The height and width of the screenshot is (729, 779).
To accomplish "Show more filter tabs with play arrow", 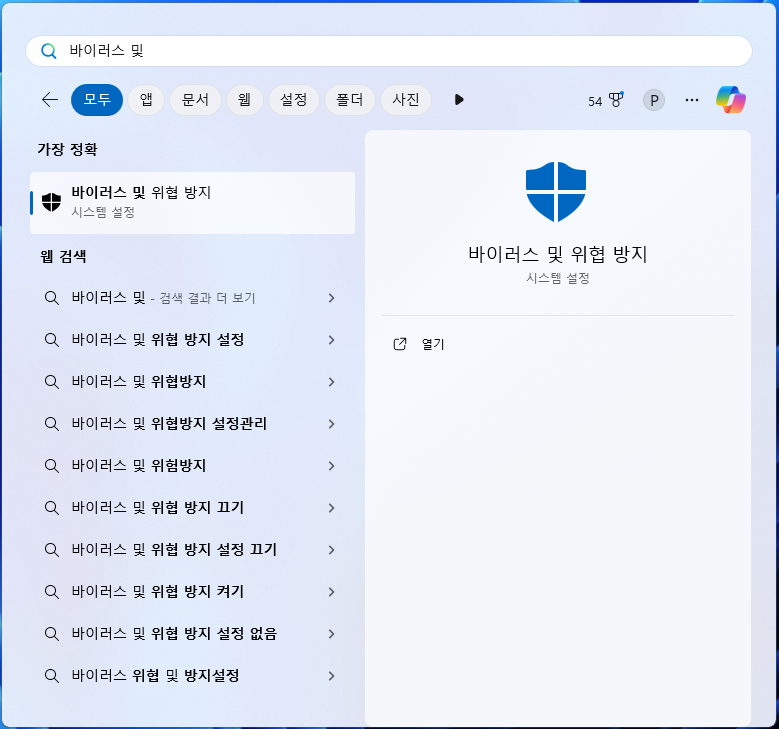I will (x=459, y=100).
